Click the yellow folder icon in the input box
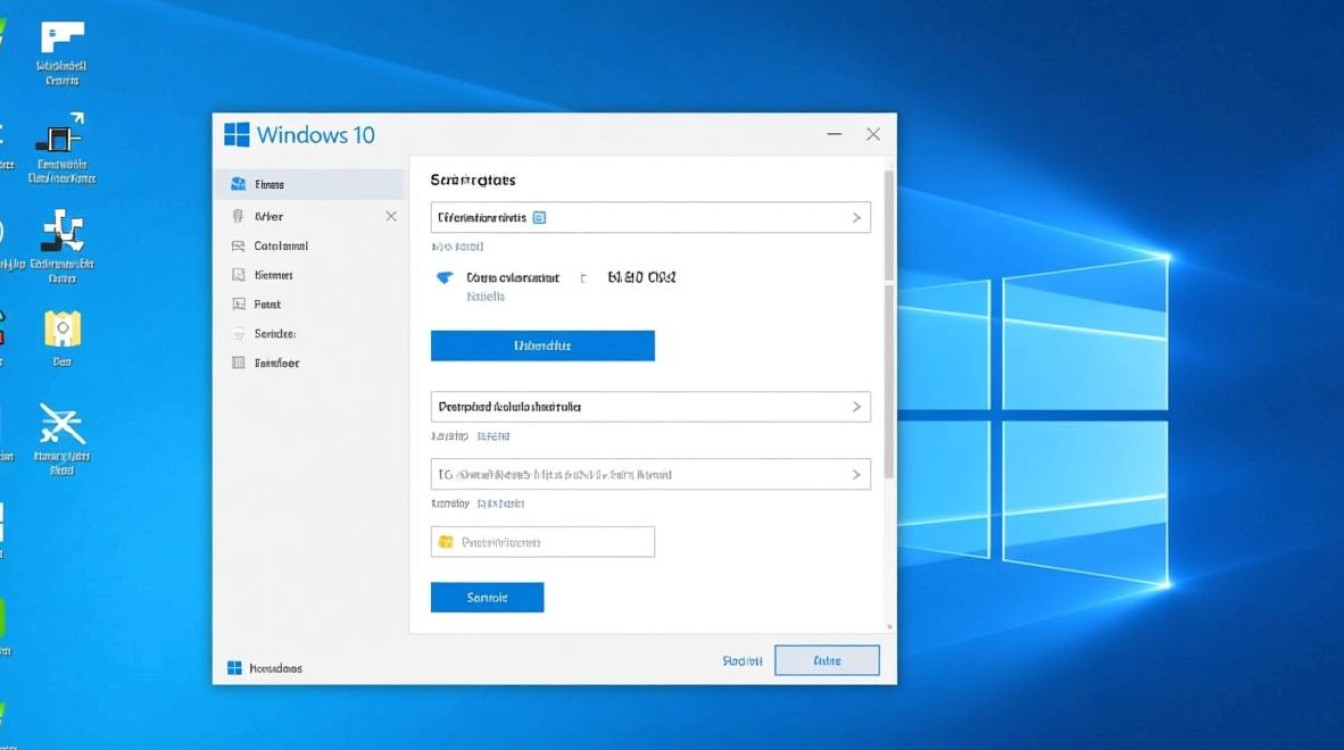Screen dimensions: 1344x750 click(x=446, y=542)
